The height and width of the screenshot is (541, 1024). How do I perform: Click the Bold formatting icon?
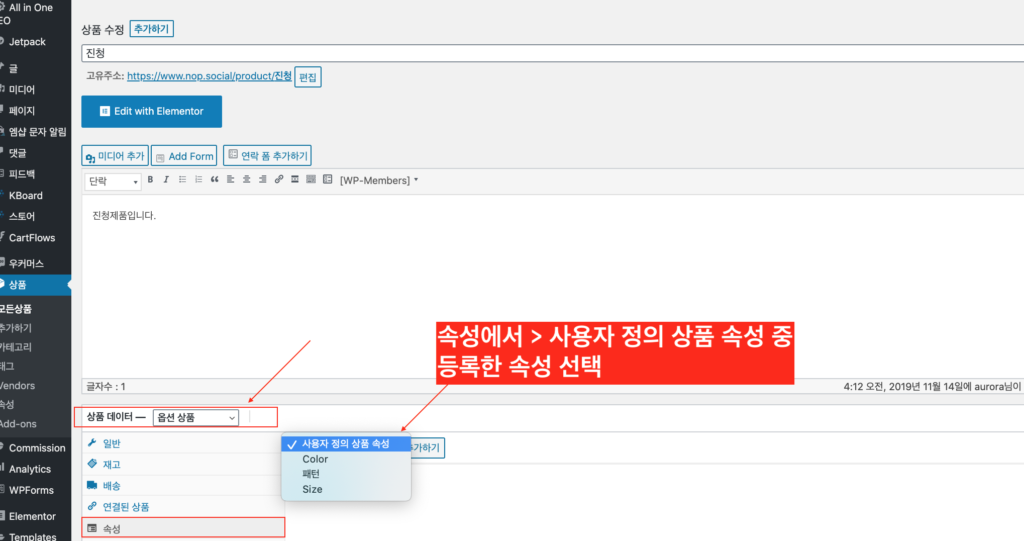coord(151,180)
